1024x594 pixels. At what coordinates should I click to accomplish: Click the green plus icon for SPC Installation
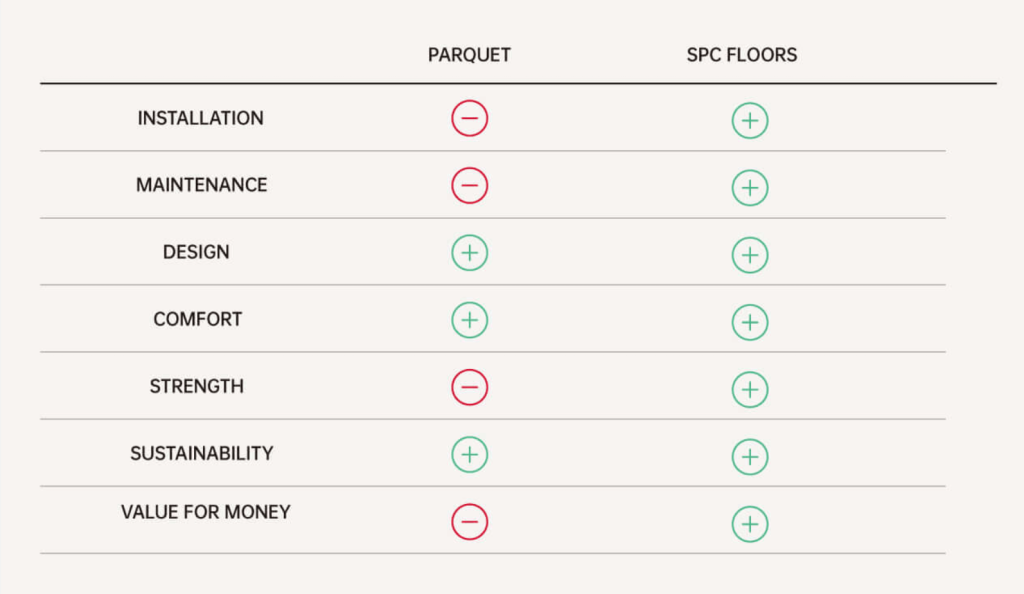pyautogui.click(x=749, y=121)
